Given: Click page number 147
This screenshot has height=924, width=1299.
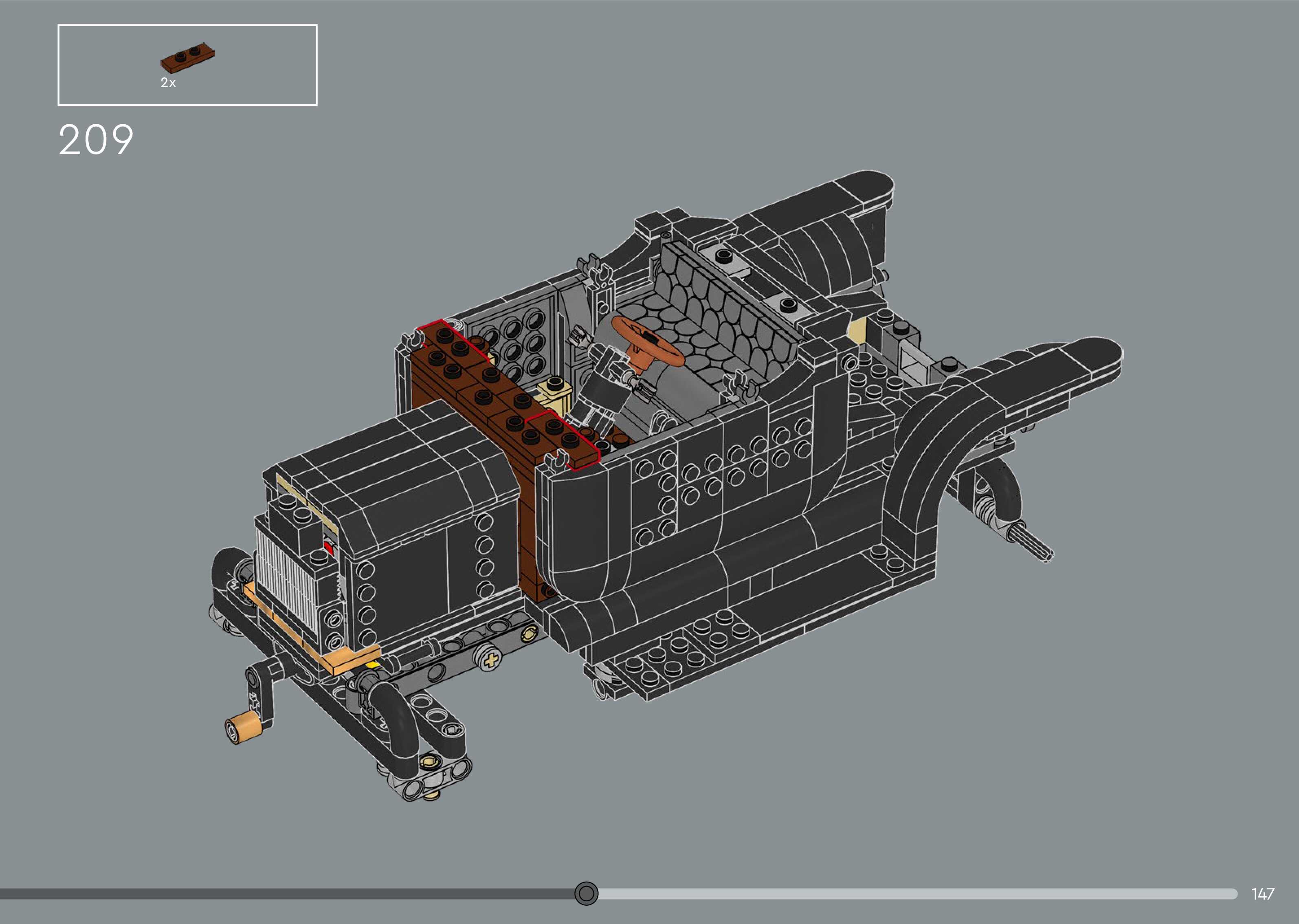Looking at the screenshot, I should (x=1263, y=894).
